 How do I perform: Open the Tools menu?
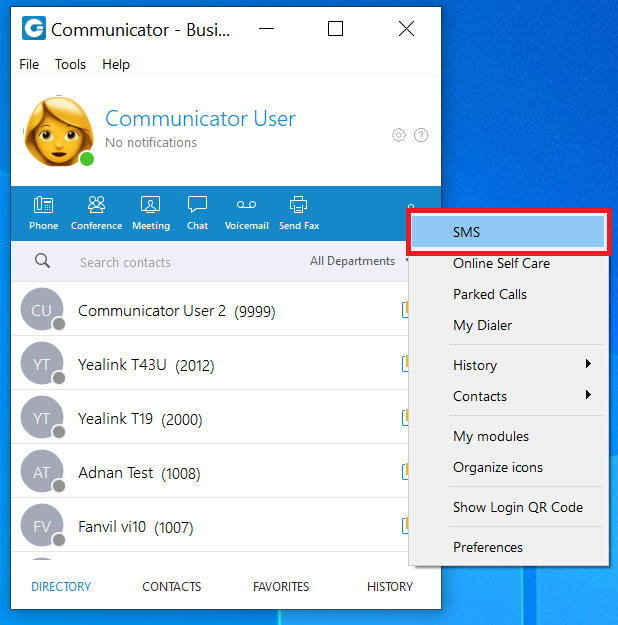(x=70, y=64)
